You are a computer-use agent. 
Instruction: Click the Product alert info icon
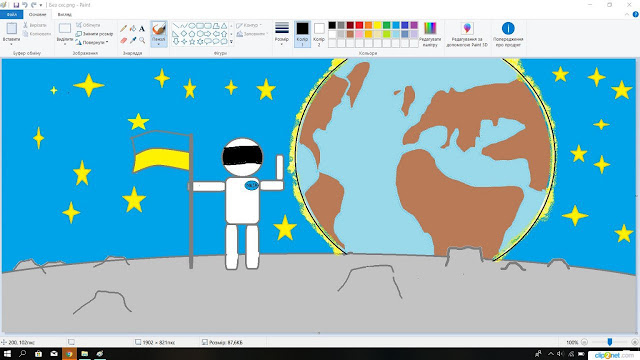[x=508, y=28]
